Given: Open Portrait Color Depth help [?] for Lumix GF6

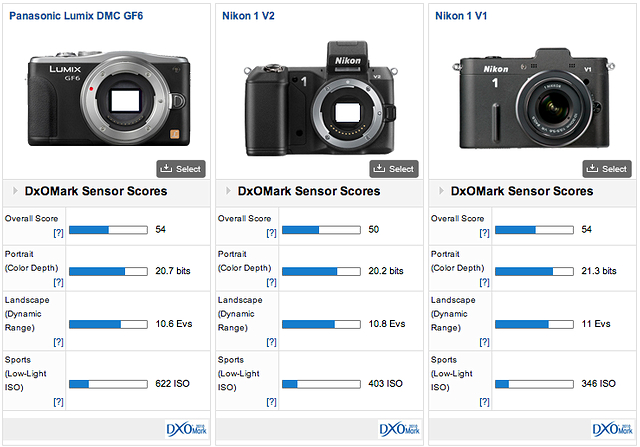Looking at the screenshot, I should (x=58, y=282).
